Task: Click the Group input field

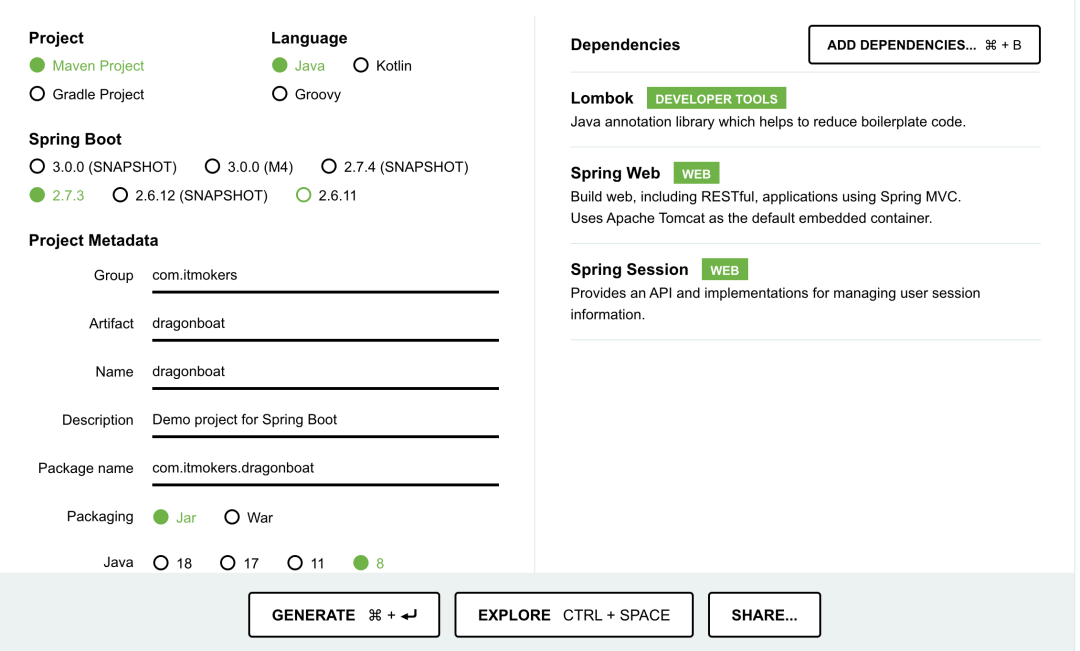Action: pyautogui.click(x=325, y=276)
